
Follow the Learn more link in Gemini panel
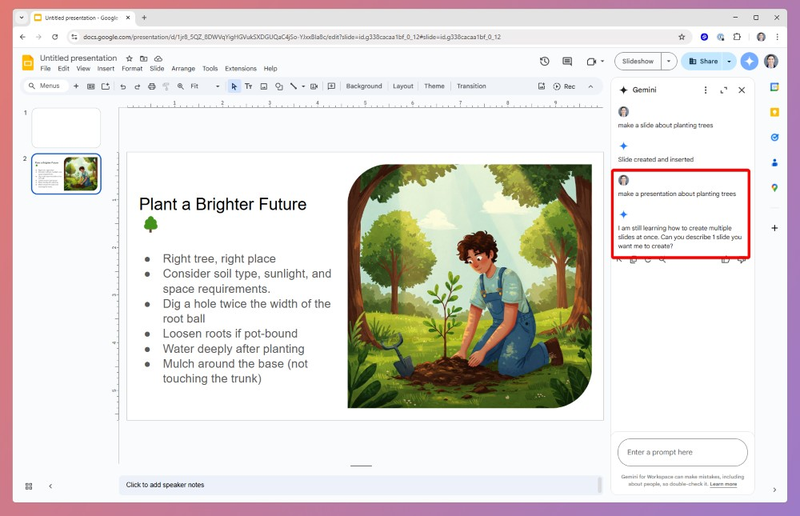pos(723,484)
